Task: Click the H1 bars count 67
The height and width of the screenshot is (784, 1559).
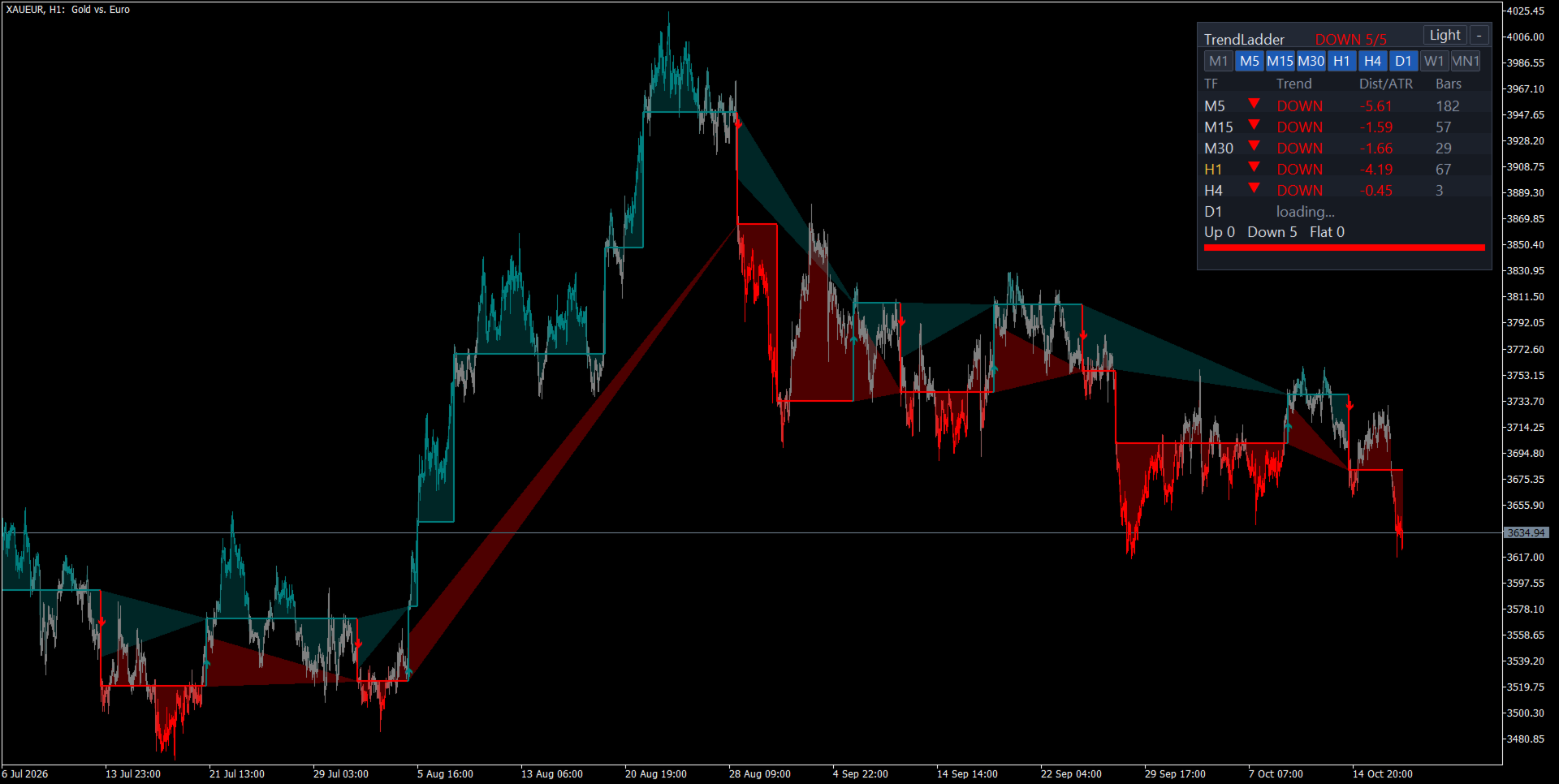Action: point(1443,170)
